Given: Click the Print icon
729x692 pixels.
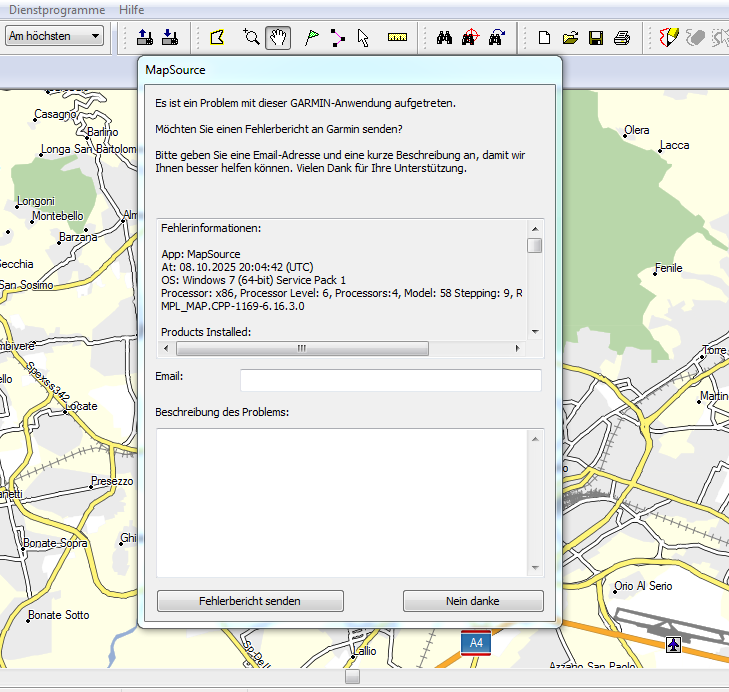Looking at the screenshot, I should tap(621, 38).
